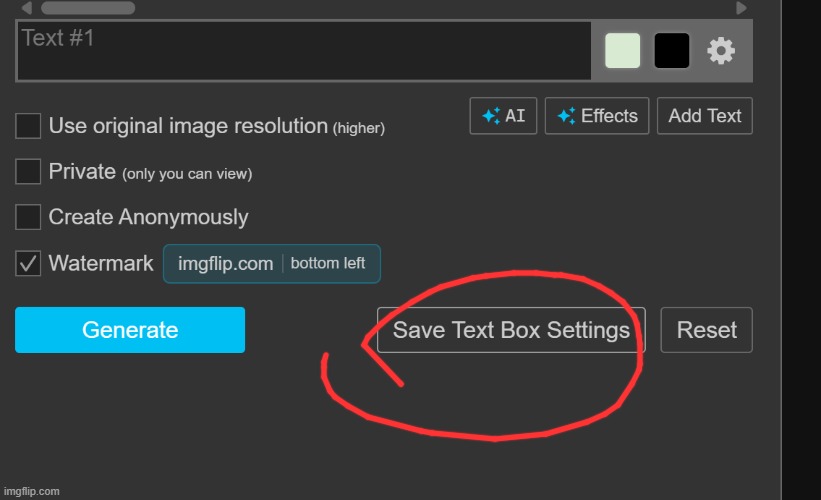Open text box settings gear icon
The width and height of the screenshot is (821, 500).
[721, 51]
